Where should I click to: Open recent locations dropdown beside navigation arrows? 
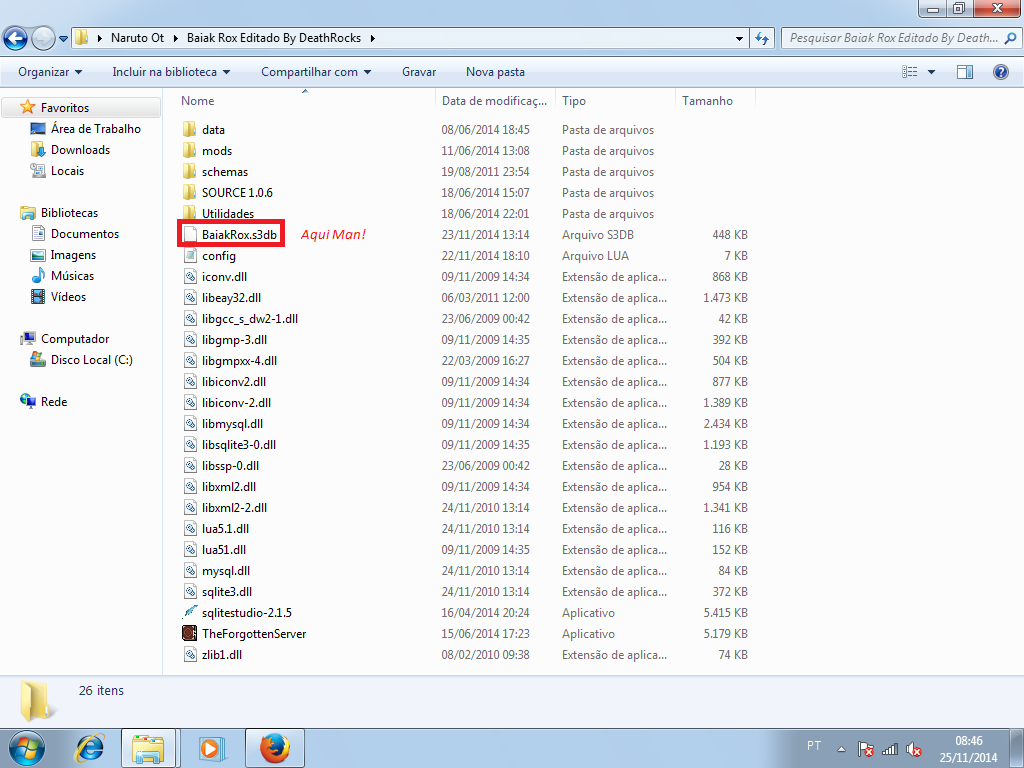pos(63,39)
